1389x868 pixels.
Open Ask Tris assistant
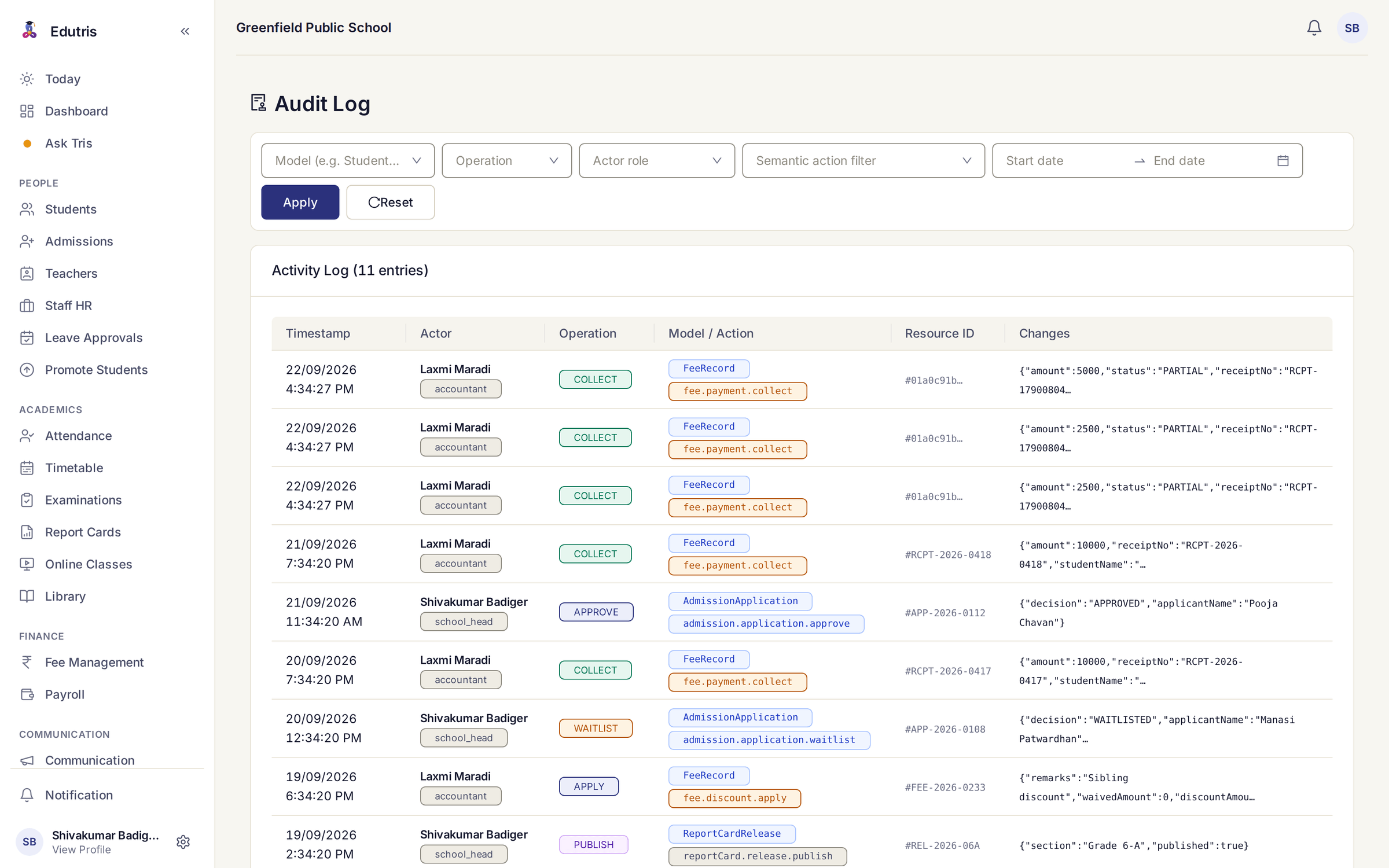68,144
